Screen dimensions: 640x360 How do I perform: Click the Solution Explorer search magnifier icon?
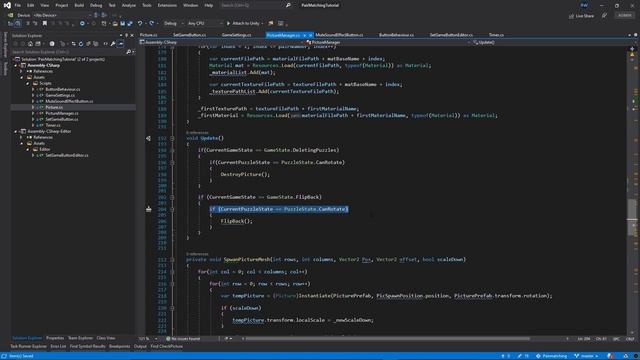128,52
